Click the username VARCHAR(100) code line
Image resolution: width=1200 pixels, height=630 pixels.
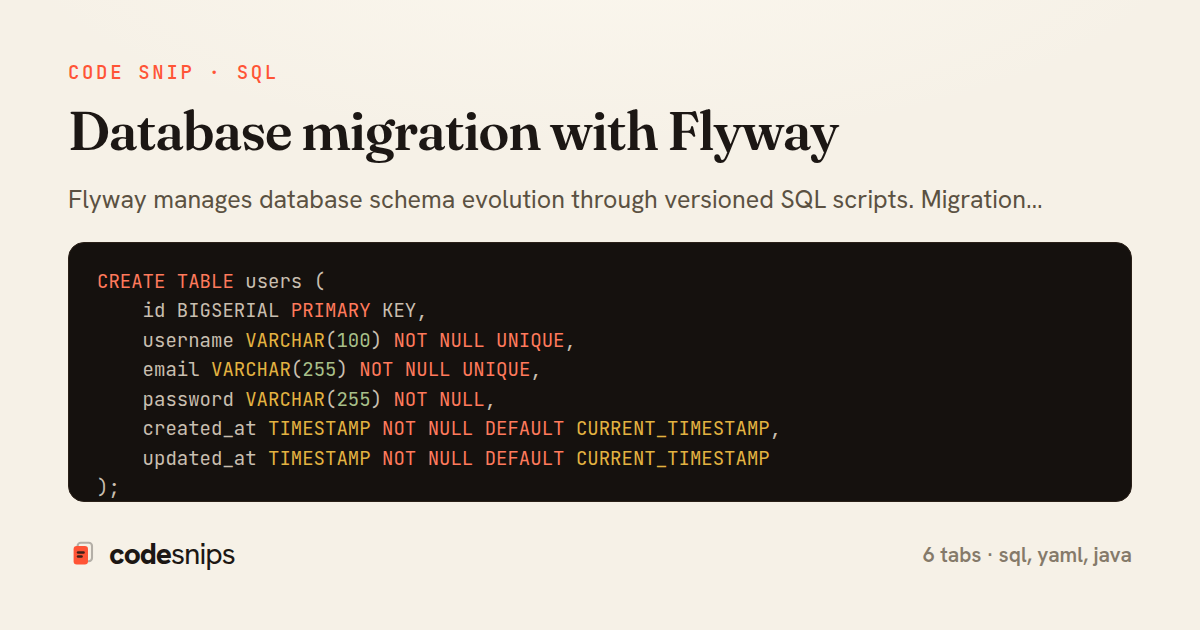[359, 341]
